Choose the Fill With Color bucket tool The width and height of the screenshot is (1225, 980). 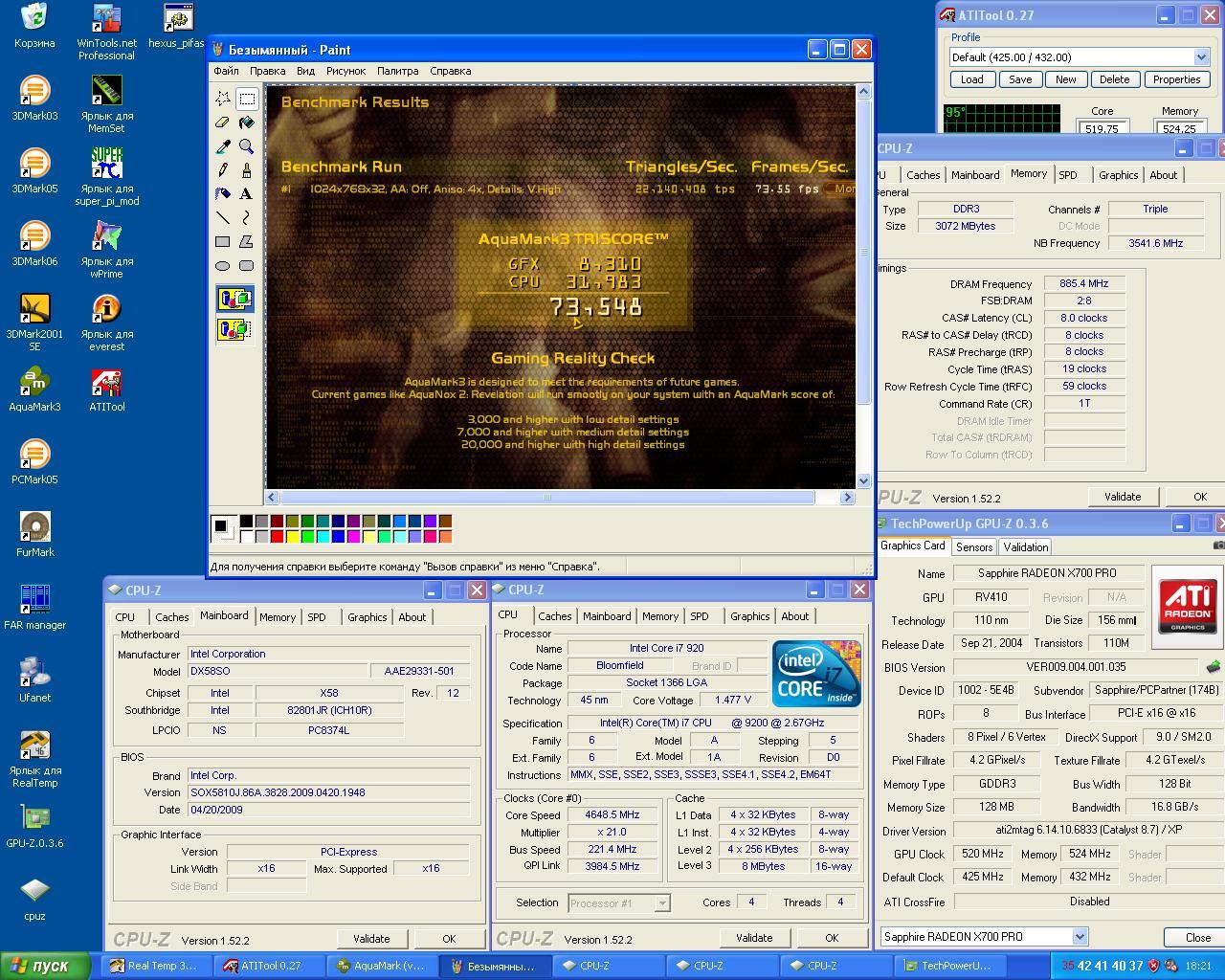247,122
